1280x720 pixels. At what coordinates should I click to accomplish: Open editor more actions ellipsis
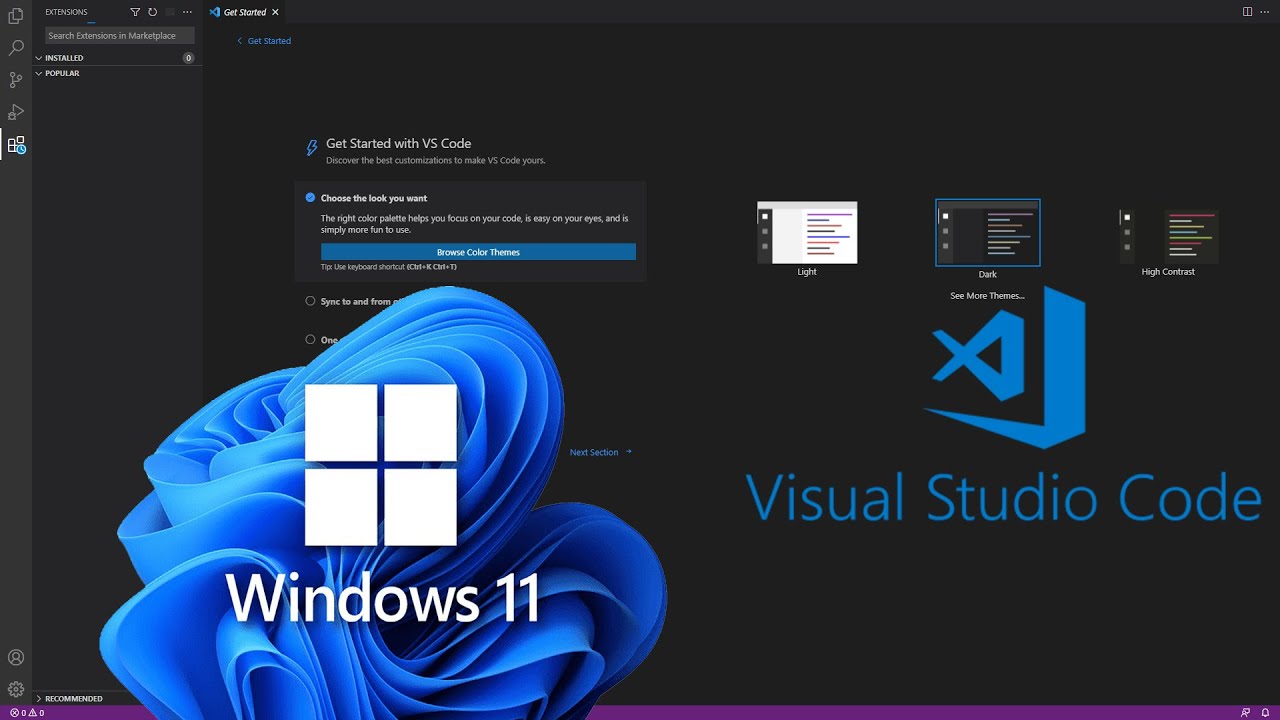[x=1264, y=12]
